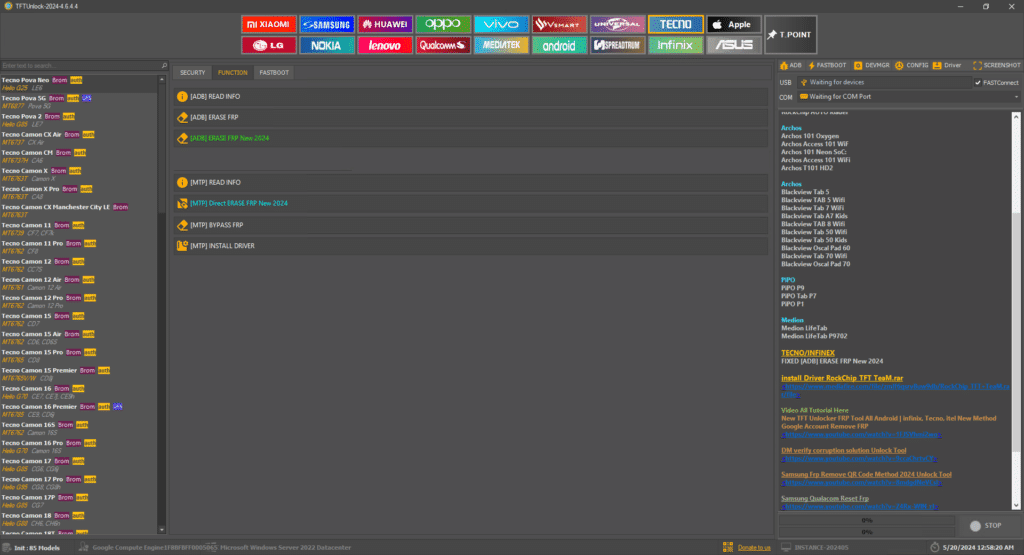Select Tecno Pova 2 model

click(78, 120)
